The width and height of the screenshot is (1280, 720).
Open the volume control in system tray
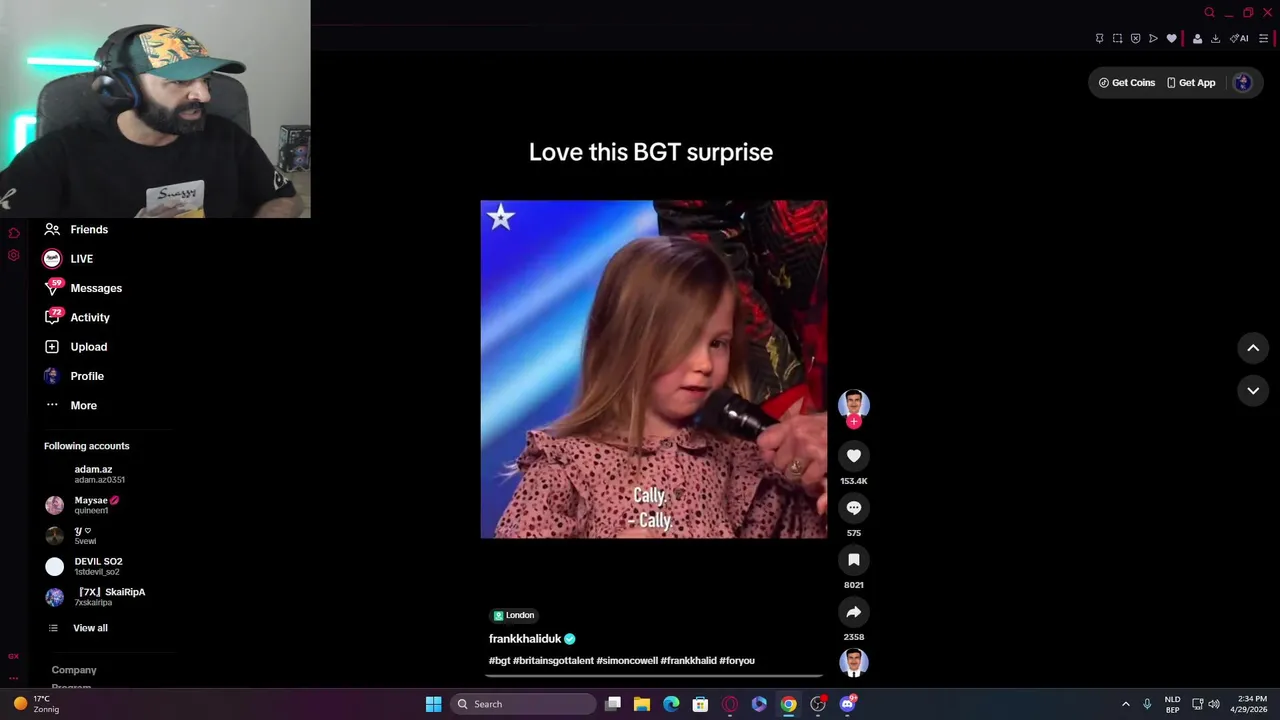(x=1214, y=704)
